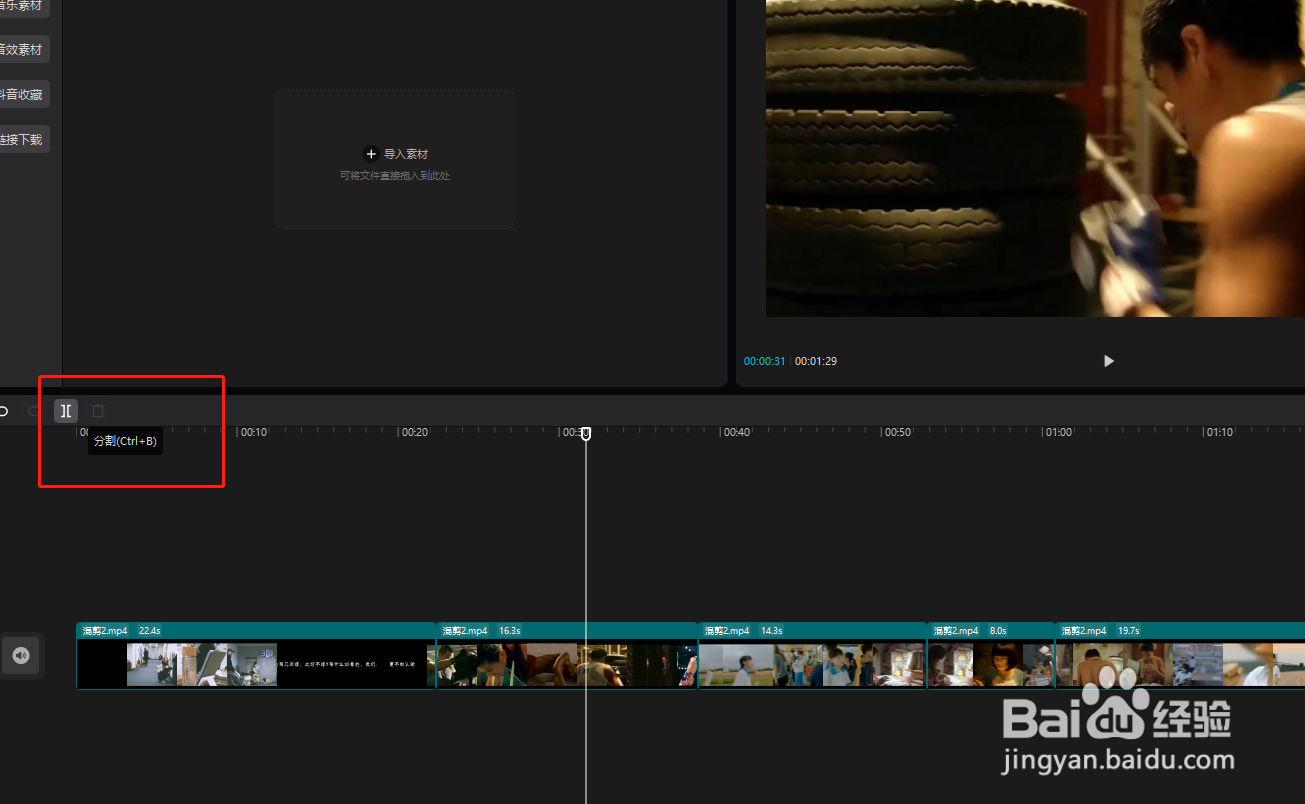Click the playhead handle on the ruler
Image resolution: width=1305 pixels, height=804 pixels.
click(x=586, y=433)
